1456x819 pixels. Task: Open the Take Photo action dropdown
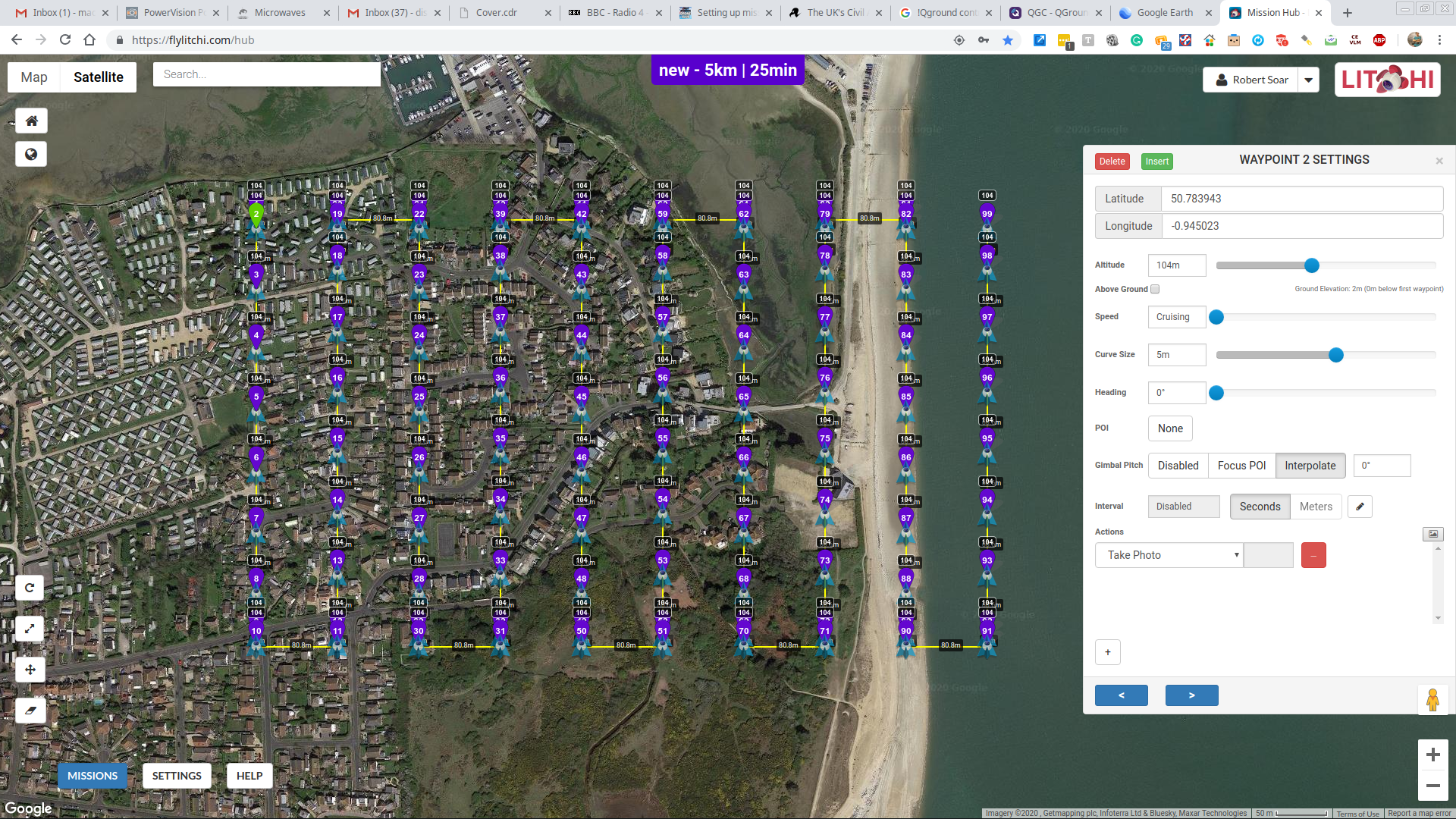click(x=1169, y=555)
